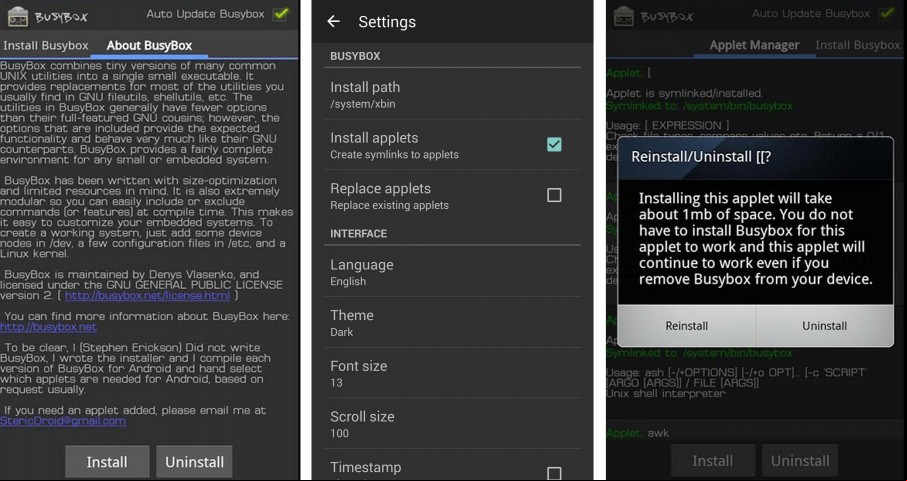Screen dimensions: 907x481
Task: Click the dimmed Uninstall button behind the dialog
Action: (800, 461)
